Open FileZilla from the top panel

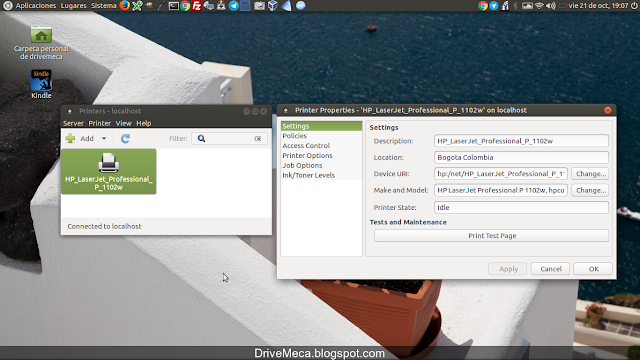[x=197, y=6]
